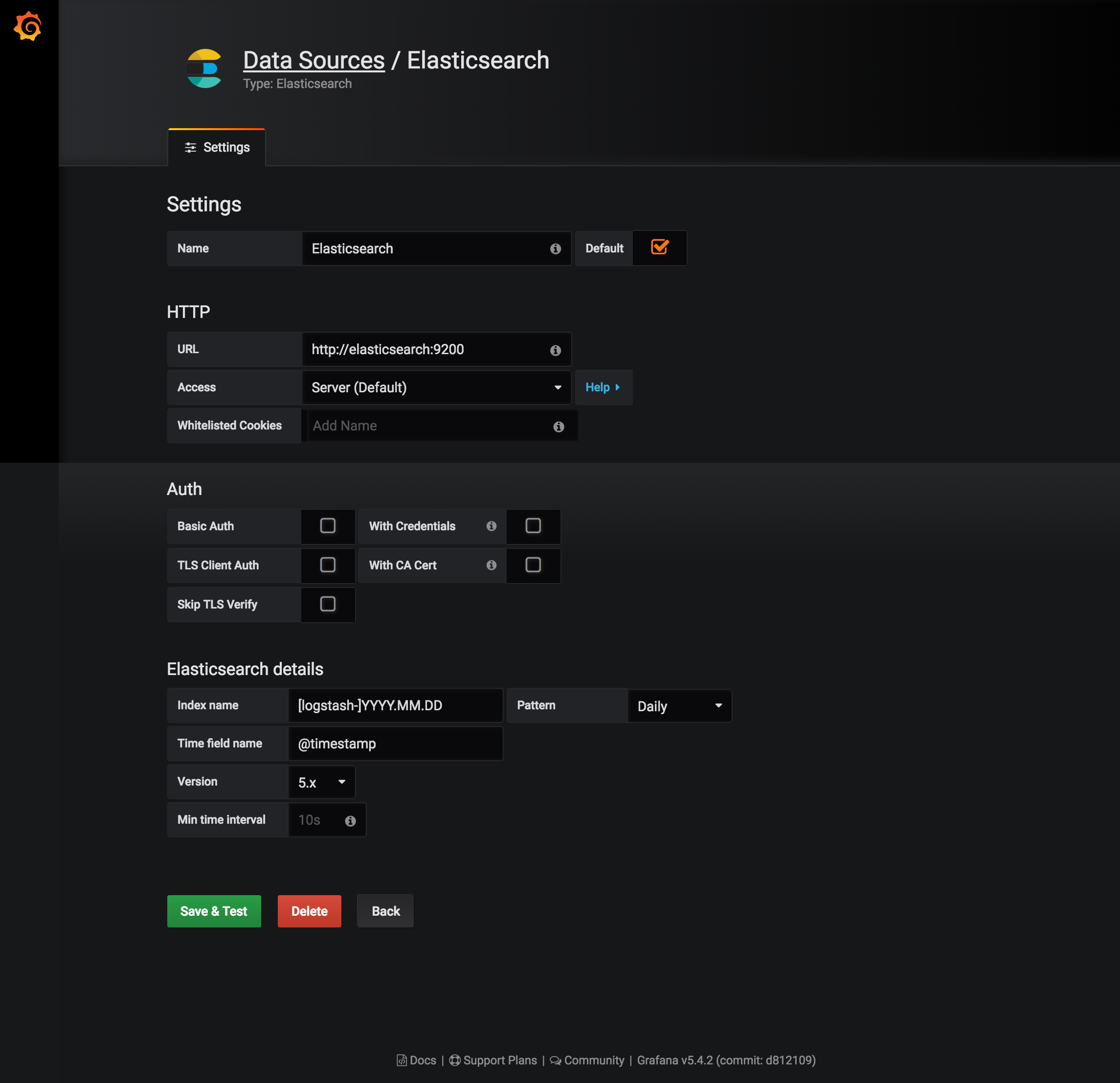Click the Grafana logo in sidebar
The image size is (1120, 1083).
coord(28,26)
